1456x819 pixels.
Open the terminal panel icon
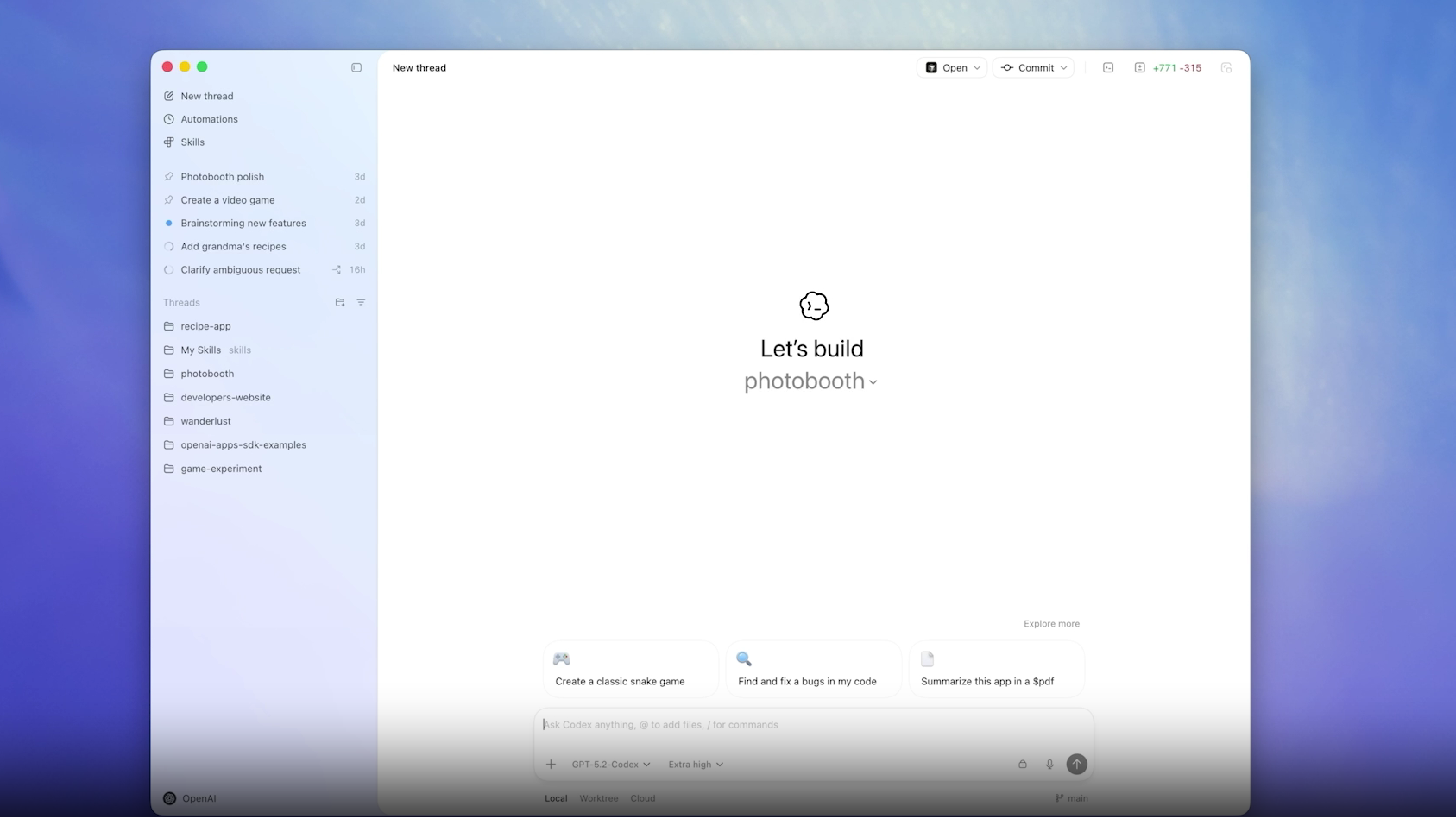point(1108,67)
